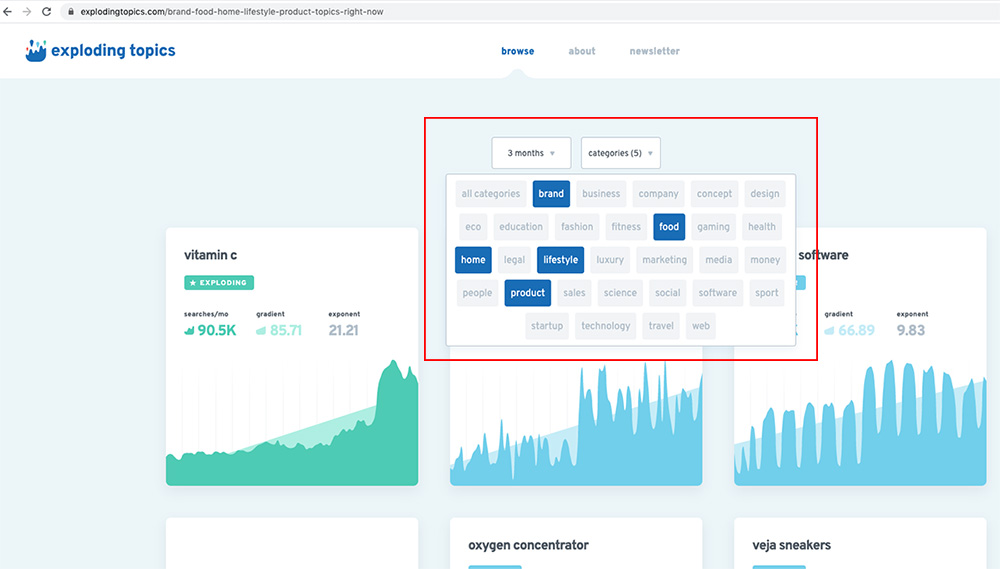Select the all categories option
Image resolution: width=1000 pixels, height=569 pixels.
[x=490, y=194]
